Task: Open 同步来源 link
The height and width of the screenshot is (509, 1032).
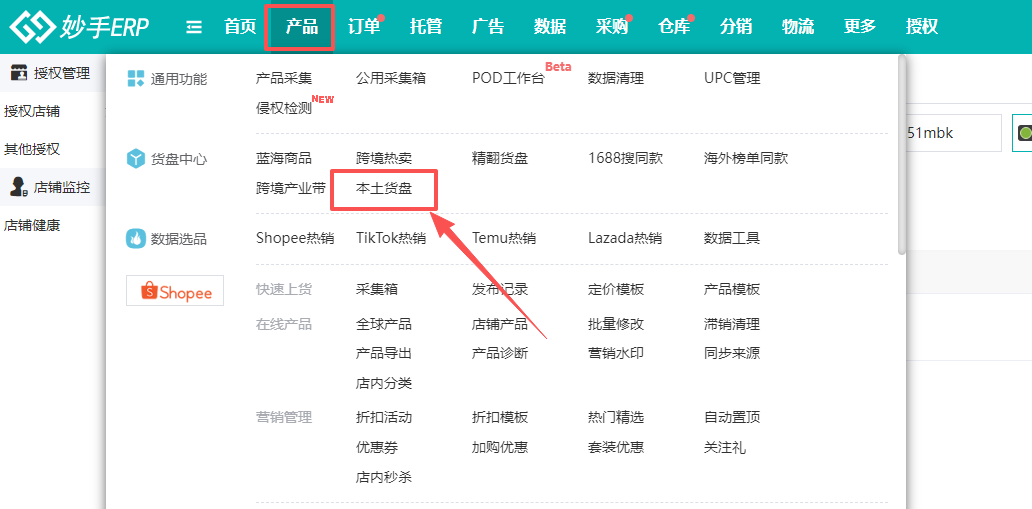Action: pos(732,354)
